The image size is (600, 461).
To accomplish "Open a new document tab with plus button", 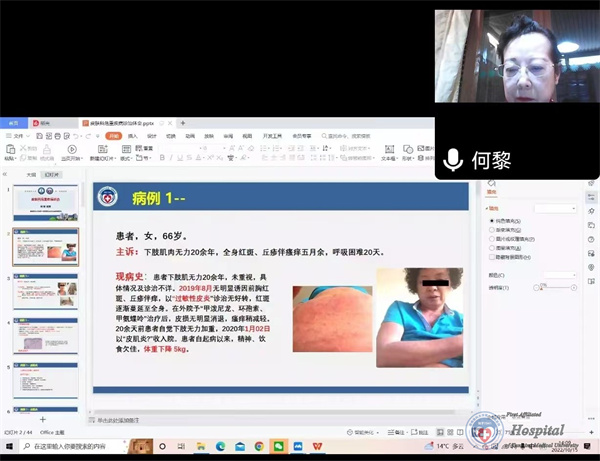I will tap(183, 123).
